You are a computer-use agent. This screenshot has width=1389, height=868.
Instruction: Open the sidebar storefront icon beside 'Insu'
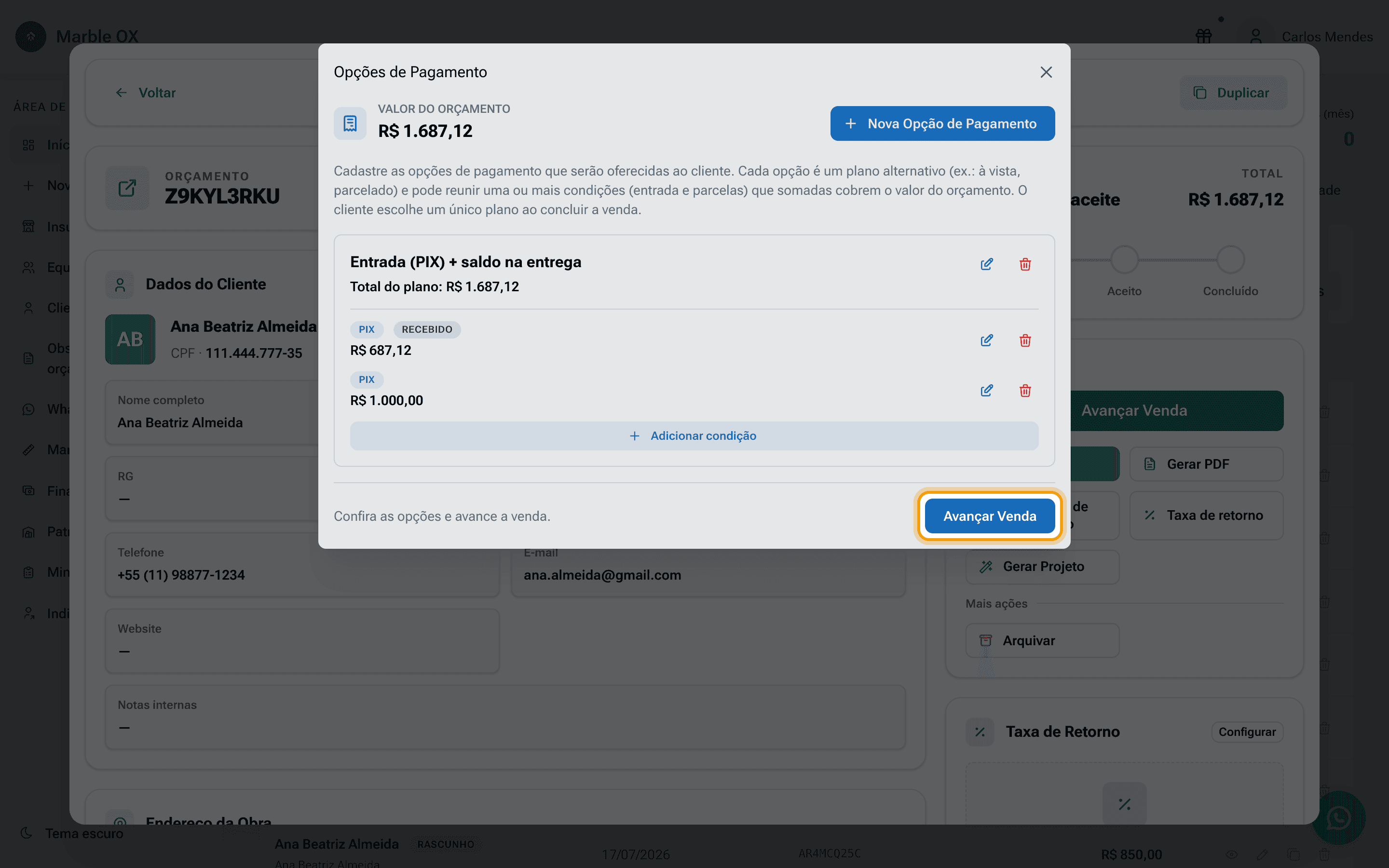29,227
